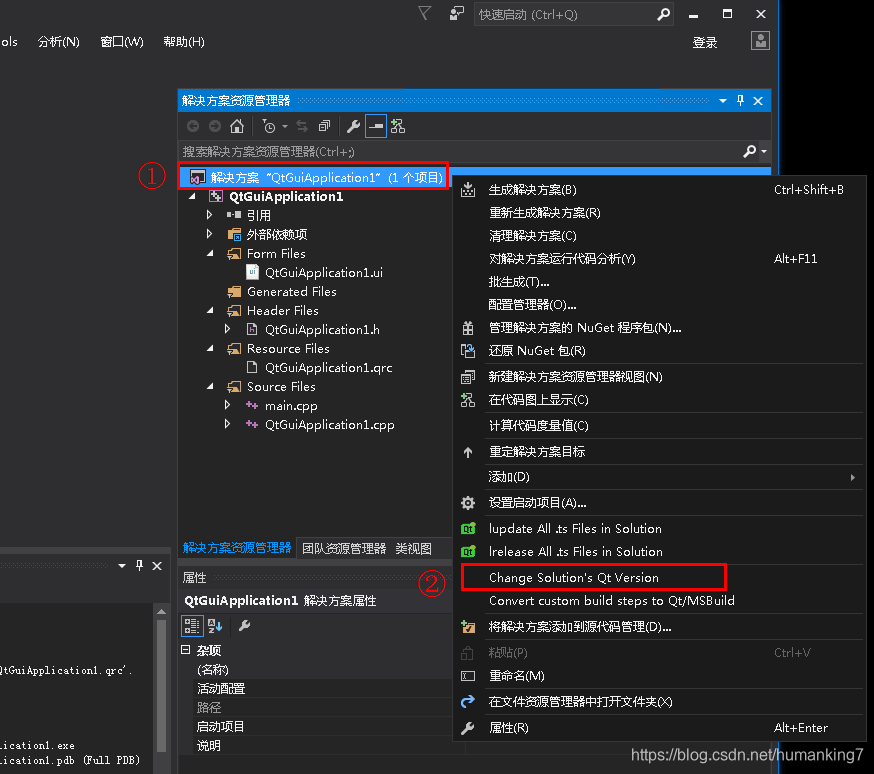Click the Home icon in Solution Explorer toolbar
Screen dimensions: 874x774
[237, 126]
